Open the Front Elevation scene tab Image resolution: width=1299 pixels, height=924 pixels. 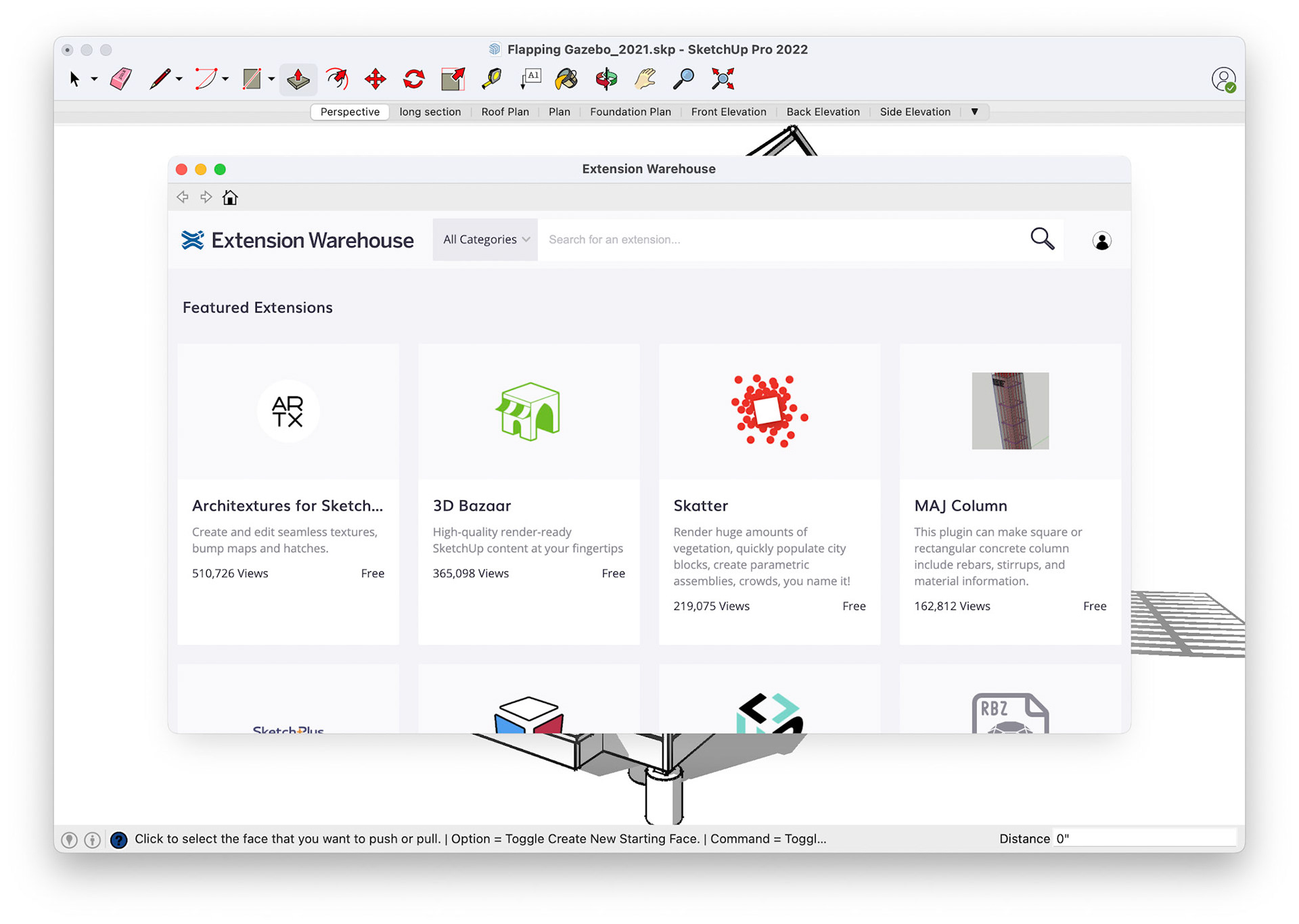[x=728, y=112]
